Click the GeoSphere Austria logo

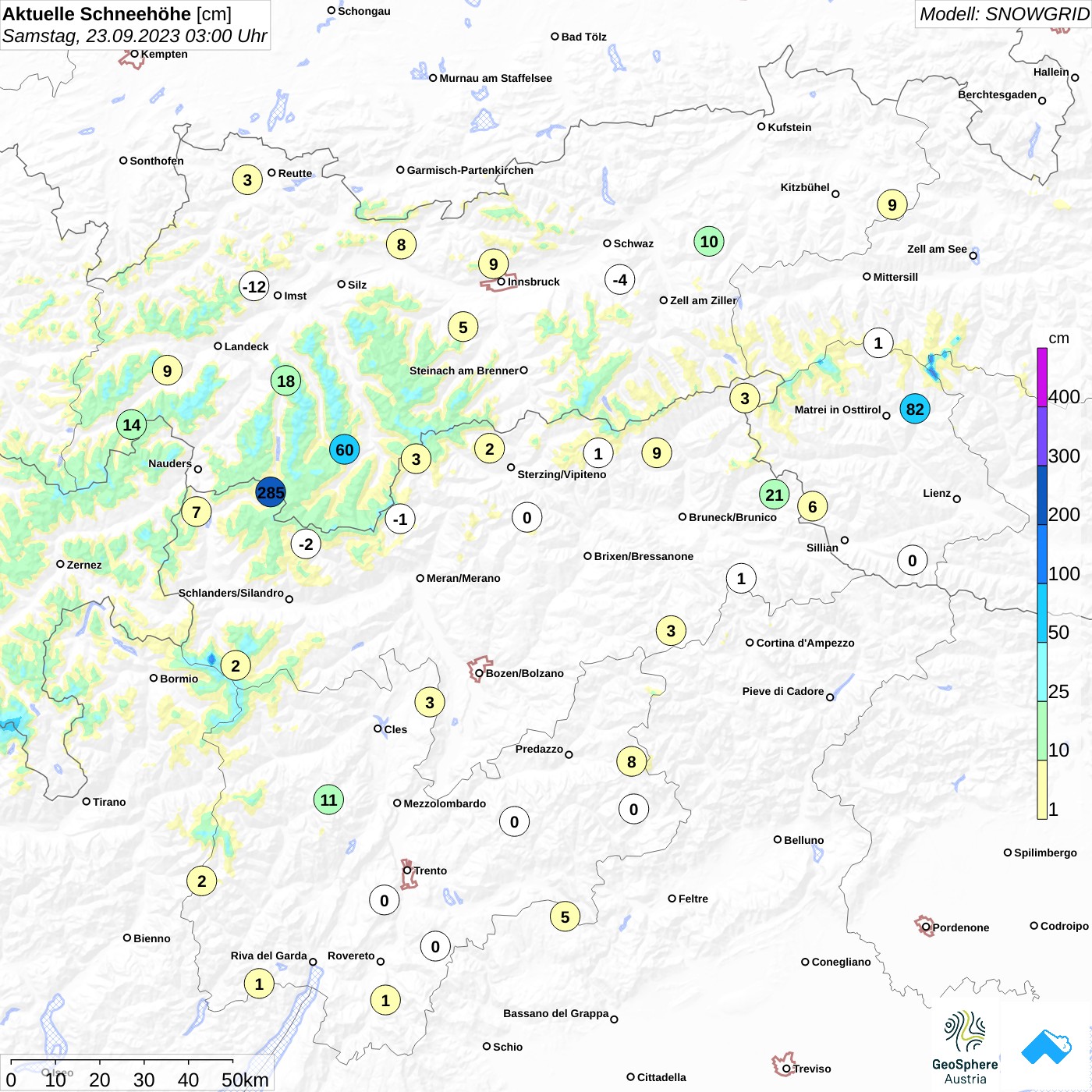965,1048
